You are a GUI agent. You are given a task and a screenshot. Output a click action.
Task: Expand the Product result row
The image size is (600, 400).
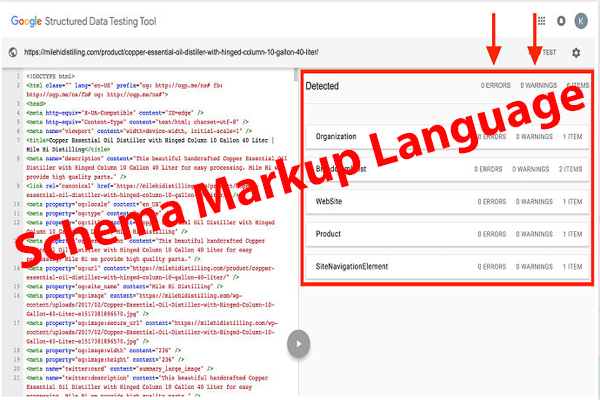pyautogui.click(x=447, y=234)
